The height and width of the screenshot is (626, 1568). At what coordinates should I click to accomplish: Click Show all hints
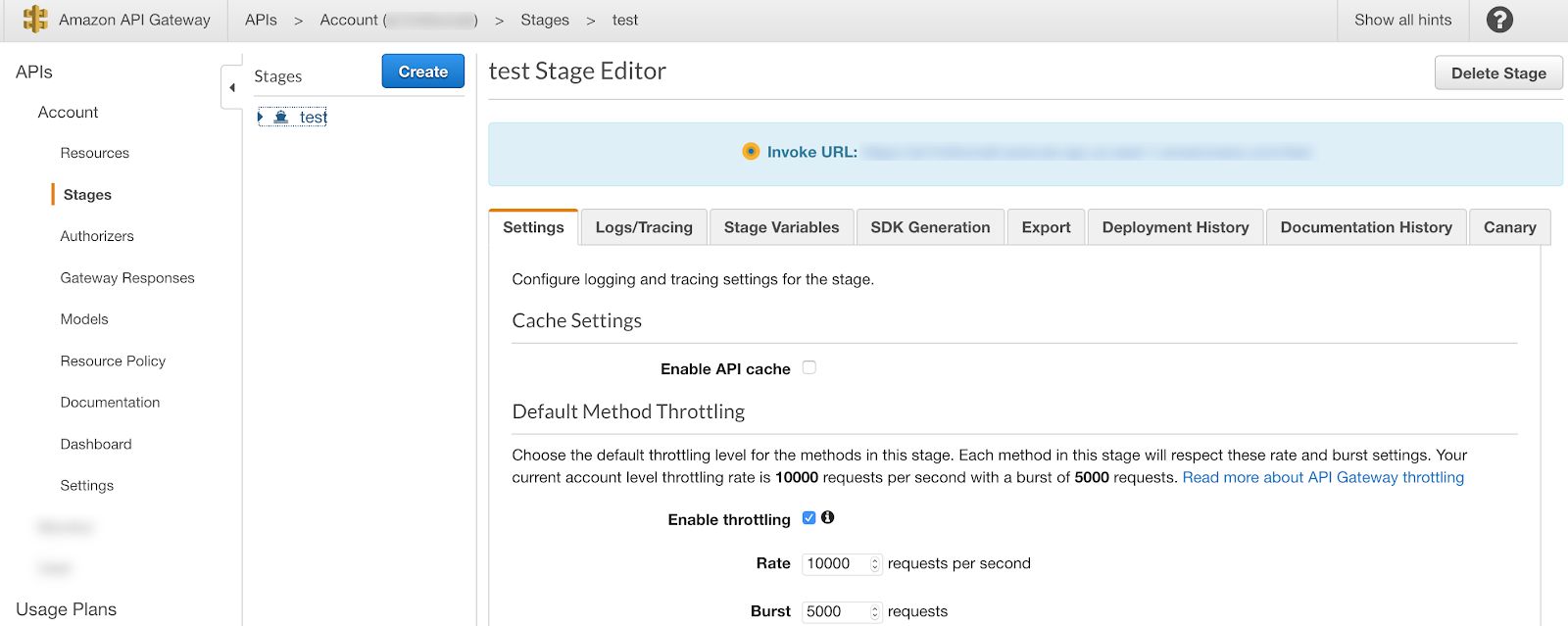coord(1402,20)
